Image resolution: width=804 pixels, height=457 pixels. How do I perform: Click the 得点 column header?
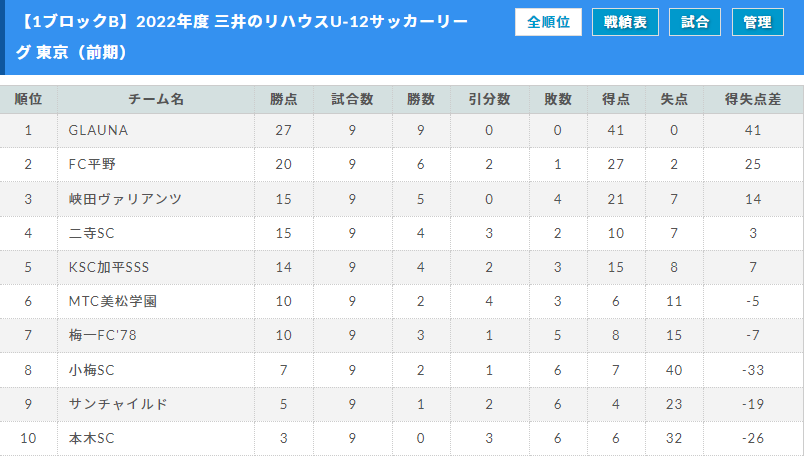point(616,100)
